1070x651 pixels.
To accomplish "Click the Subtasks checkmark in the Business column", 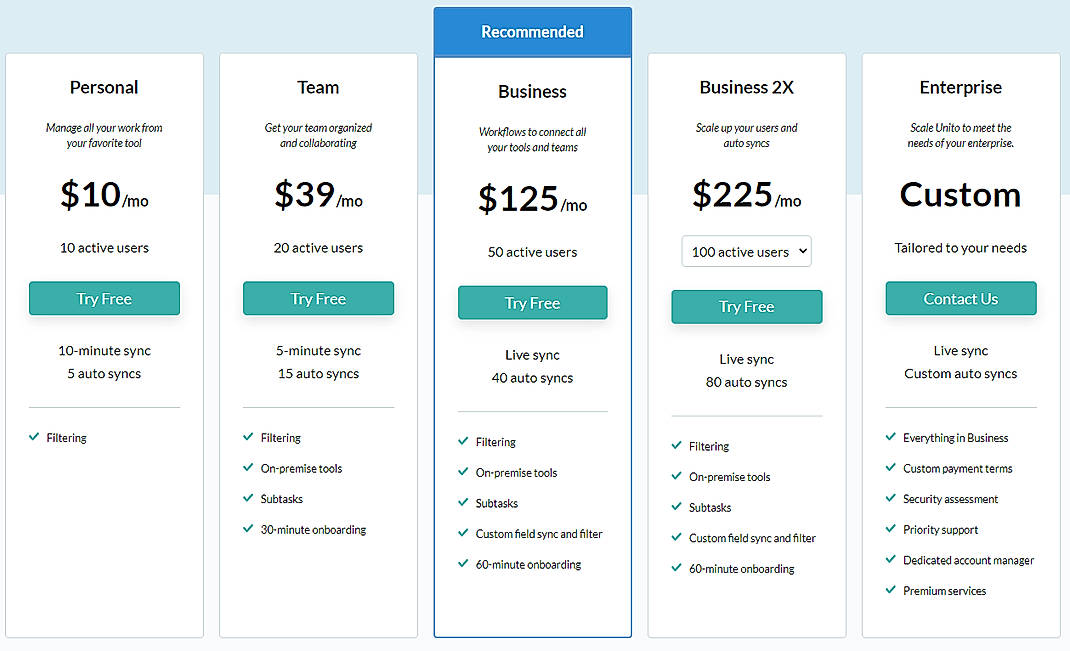I will [x=465, y=503].
